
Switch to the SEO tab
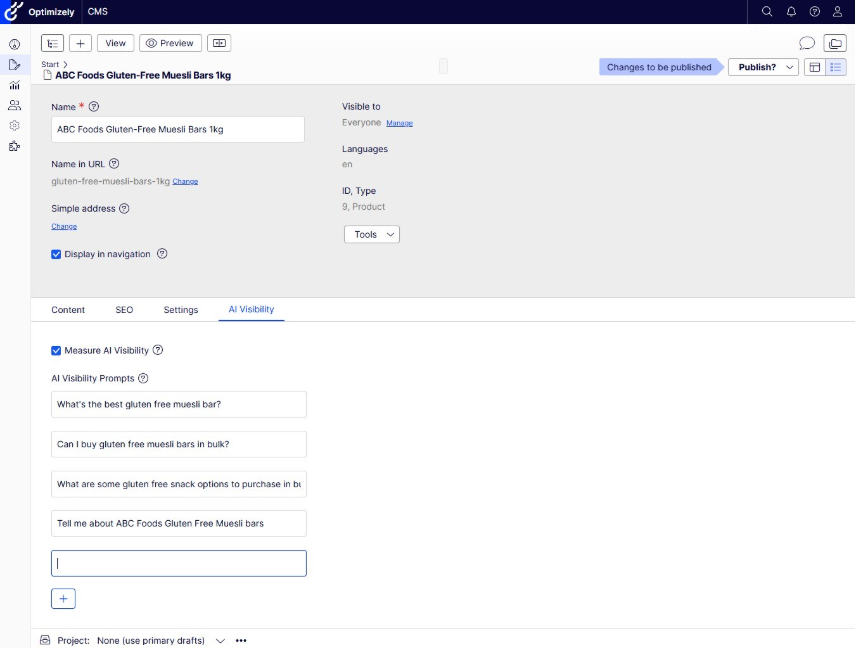click(x=124, y=310)
